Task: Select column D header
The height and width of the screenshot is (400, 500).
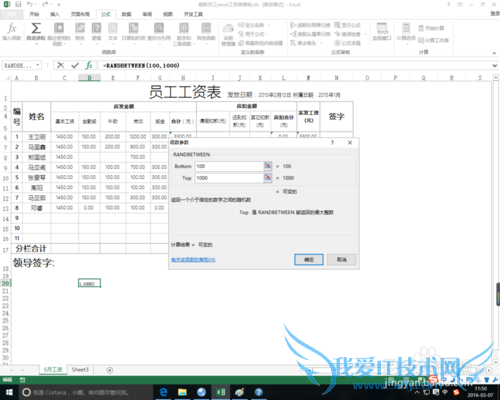Action: (89, 78)
